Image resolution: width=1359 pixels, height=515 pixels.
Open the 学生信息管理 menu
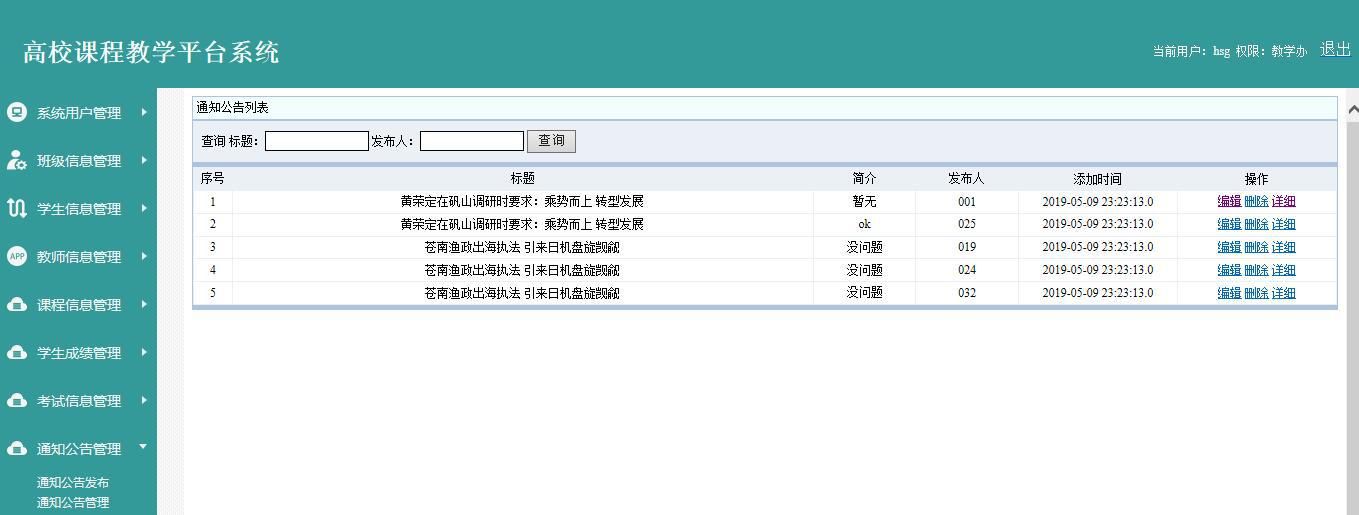tap(78, 209)
